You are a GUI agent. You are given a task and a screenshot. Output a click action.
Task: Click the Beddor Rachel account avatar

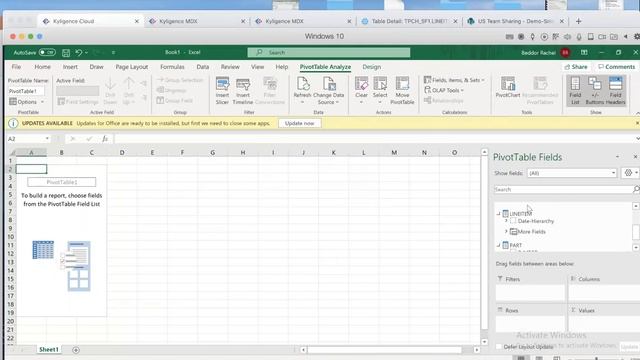pyautogui.click(x=565, y=53)
